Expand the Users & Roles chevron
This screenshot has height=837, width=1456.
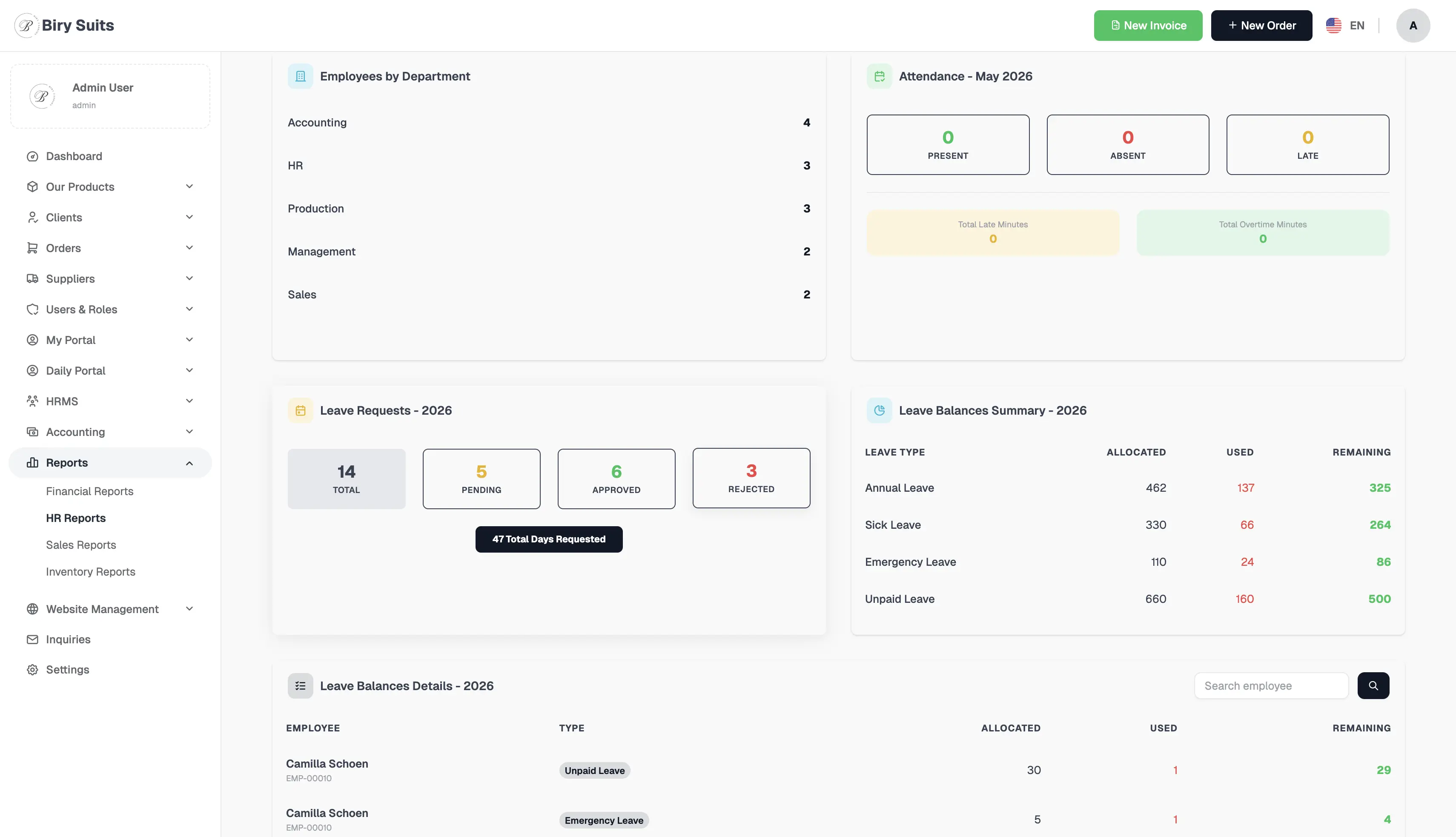[x=189, y=309]
